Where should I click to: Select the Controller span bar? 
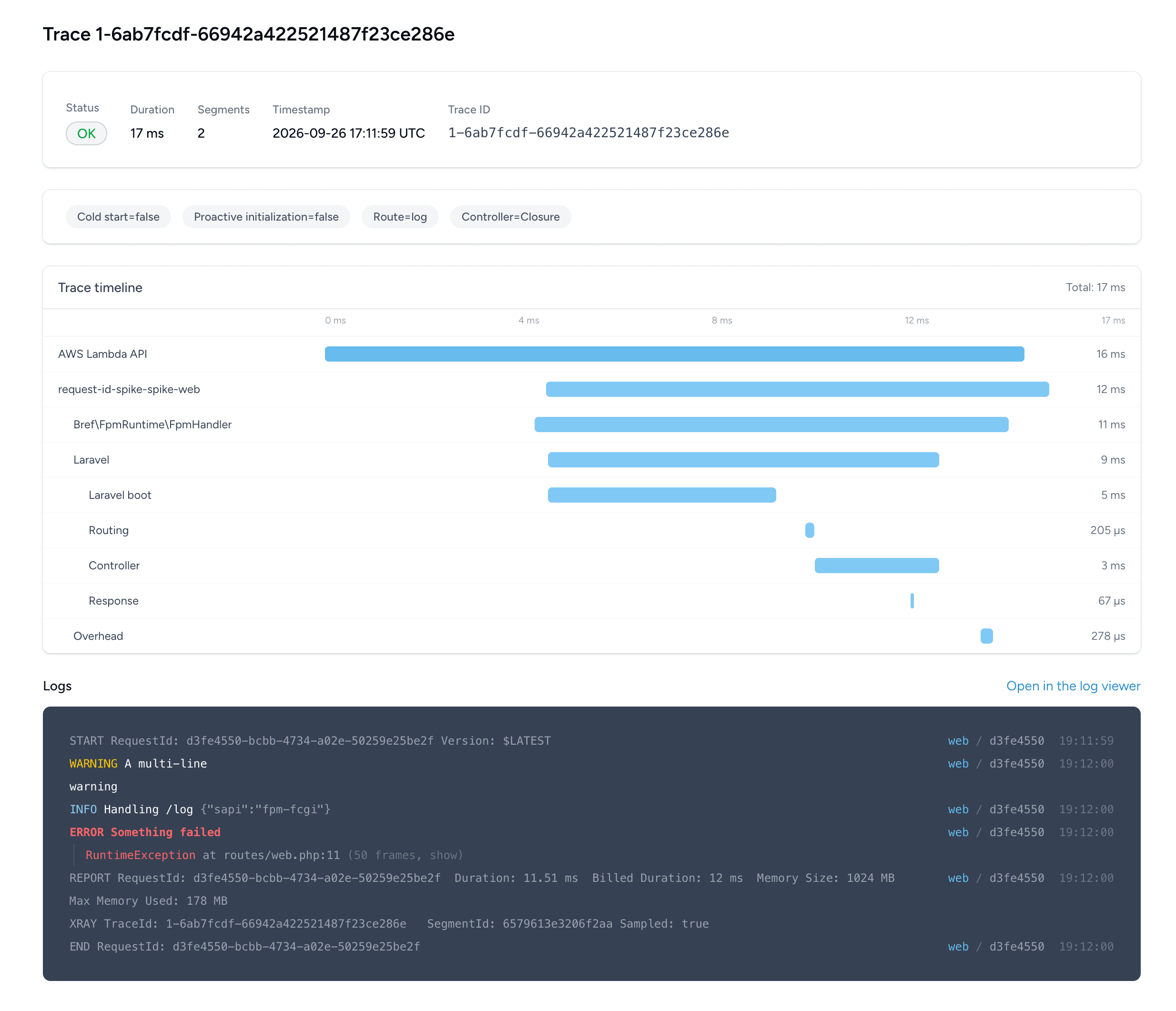[x=877, y=565]
